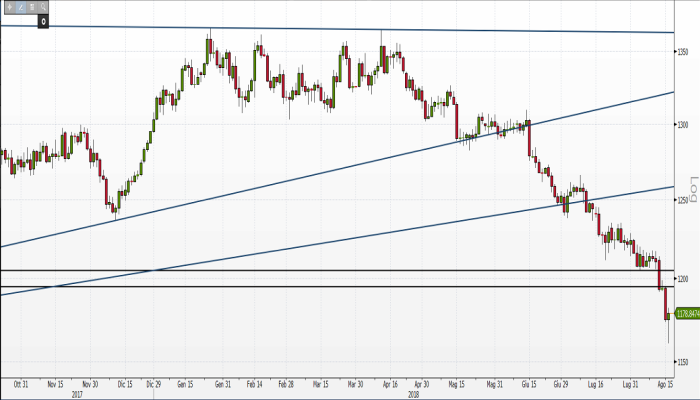Click the 'Gen 15' date axis label
700x400 pixels.
(x=185, y=383)
